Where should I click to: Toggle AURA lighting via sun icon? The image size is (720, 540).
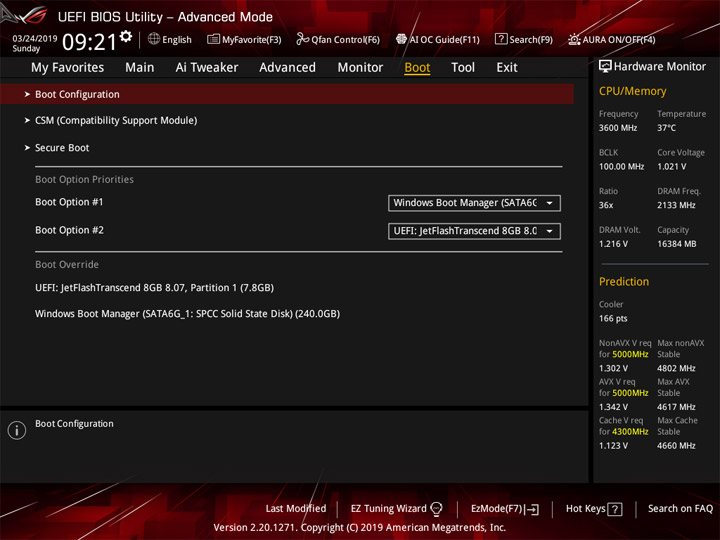(x=574, y=39)
